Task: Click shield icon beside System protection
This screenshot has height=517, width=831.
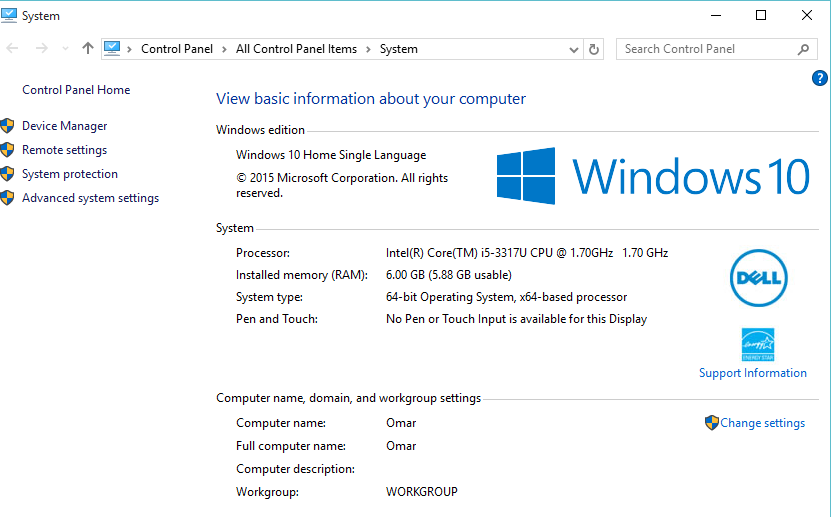Action: pyautogui.click(x=7, y=173)
